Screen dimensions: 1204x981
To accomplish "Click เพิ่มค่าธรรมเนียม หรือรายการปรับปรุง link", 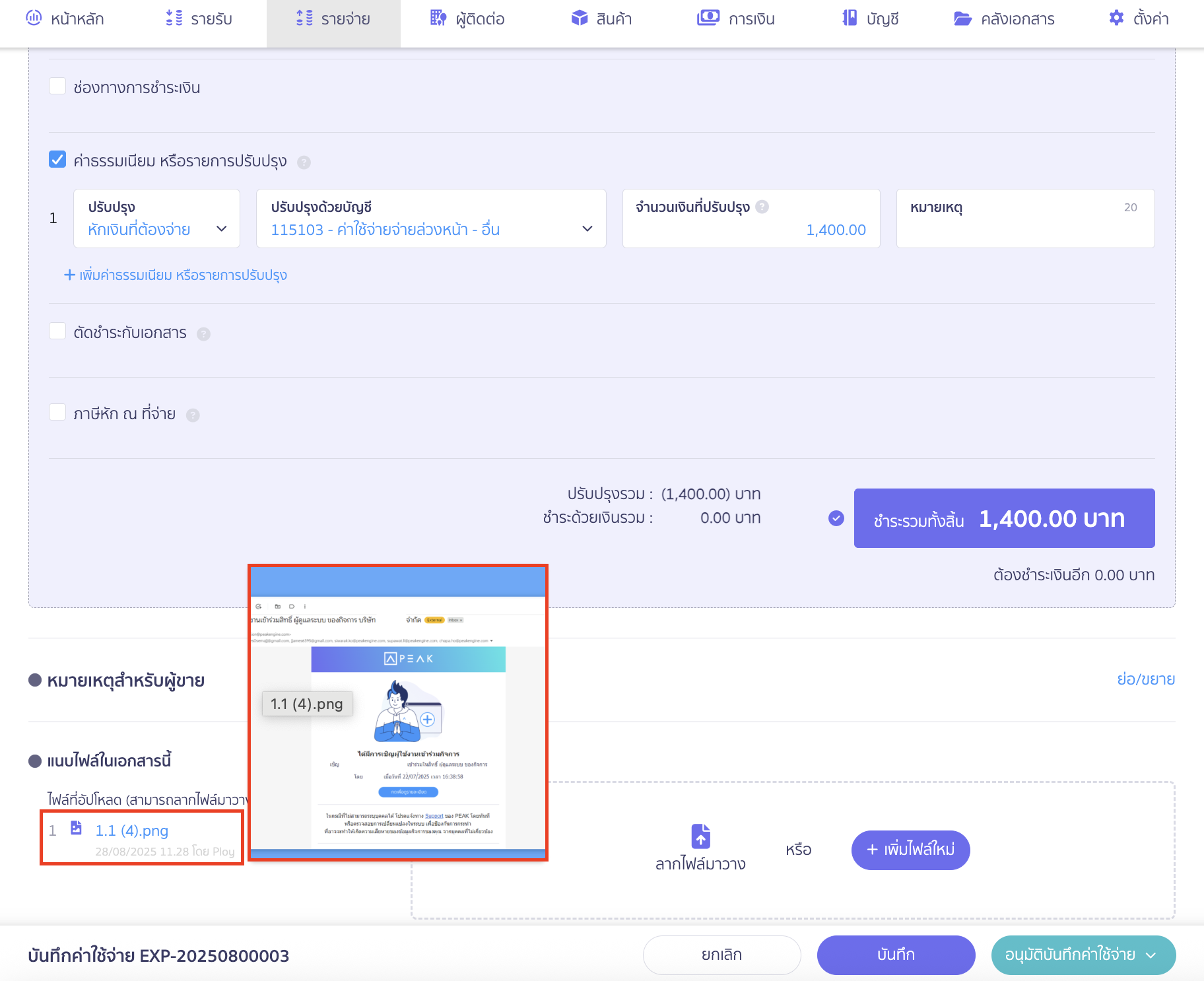I will coord(175,275).
